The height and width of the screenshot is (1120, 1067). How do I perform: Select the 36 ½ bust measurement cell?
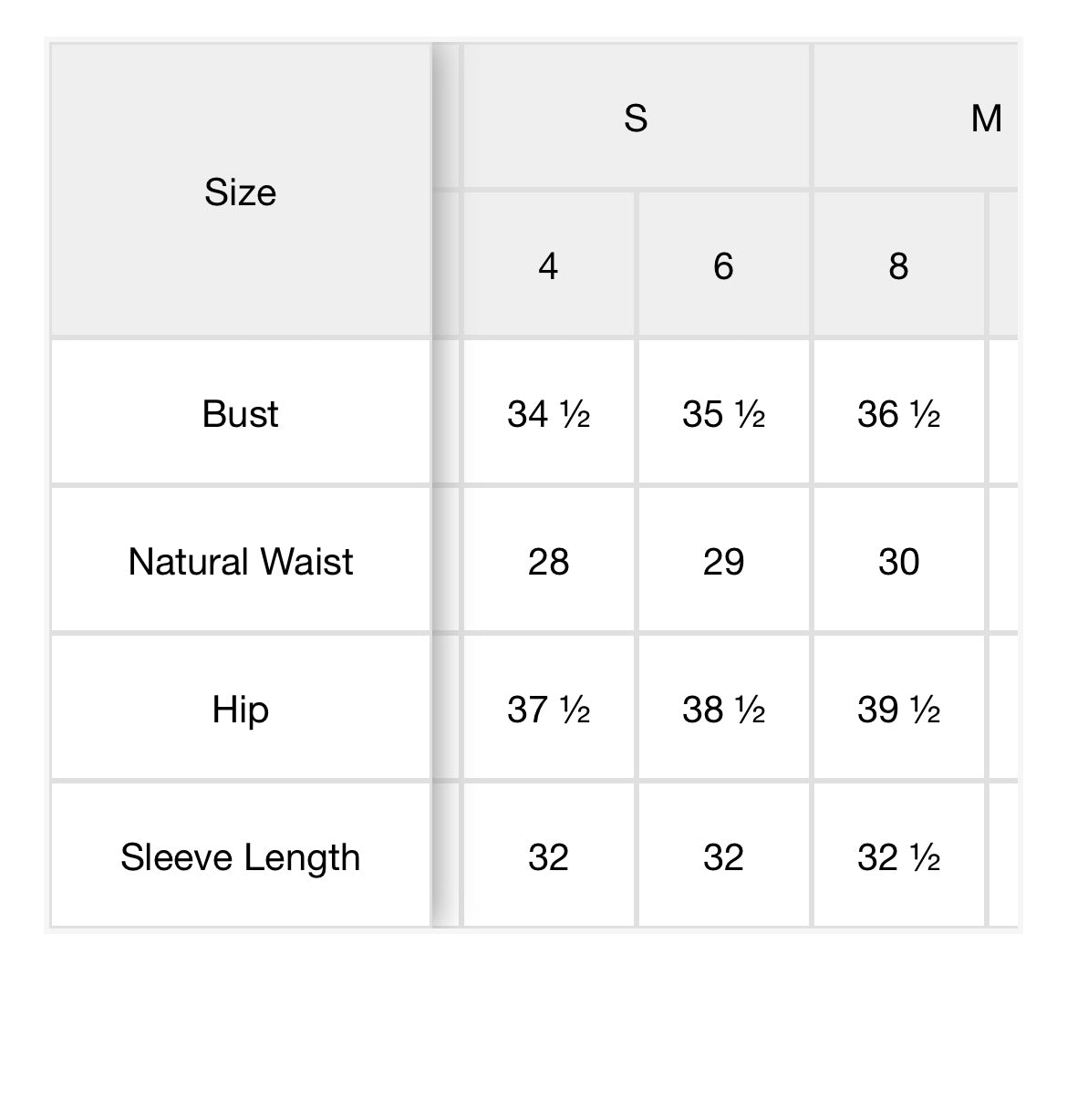(898, 414)
